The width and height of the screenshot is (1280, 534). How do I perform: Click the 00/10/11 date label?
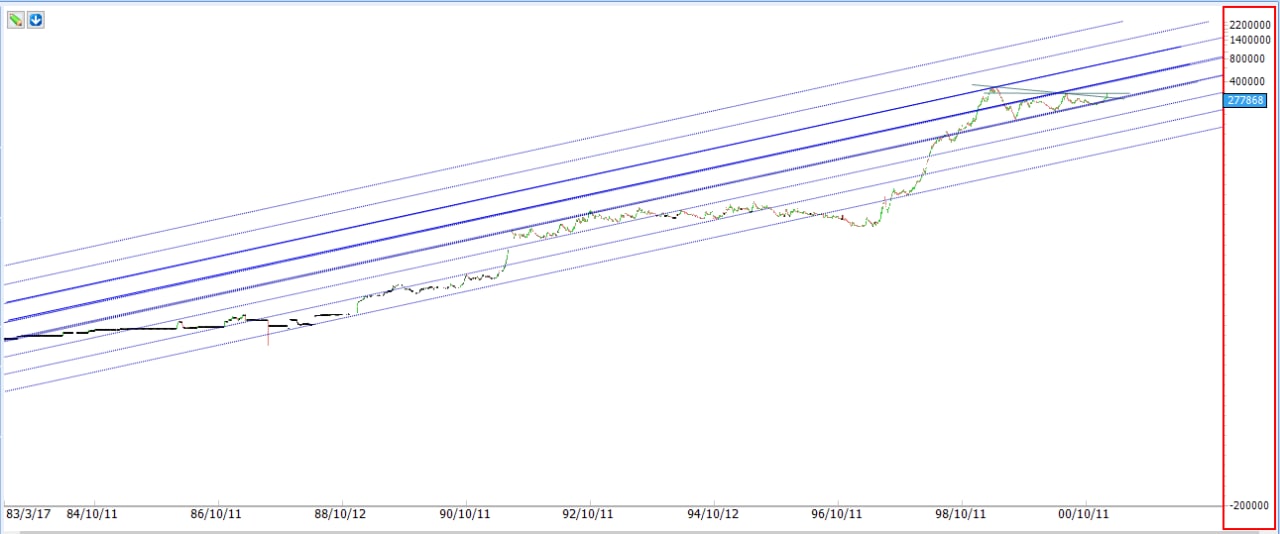[x=1085, y=514]
